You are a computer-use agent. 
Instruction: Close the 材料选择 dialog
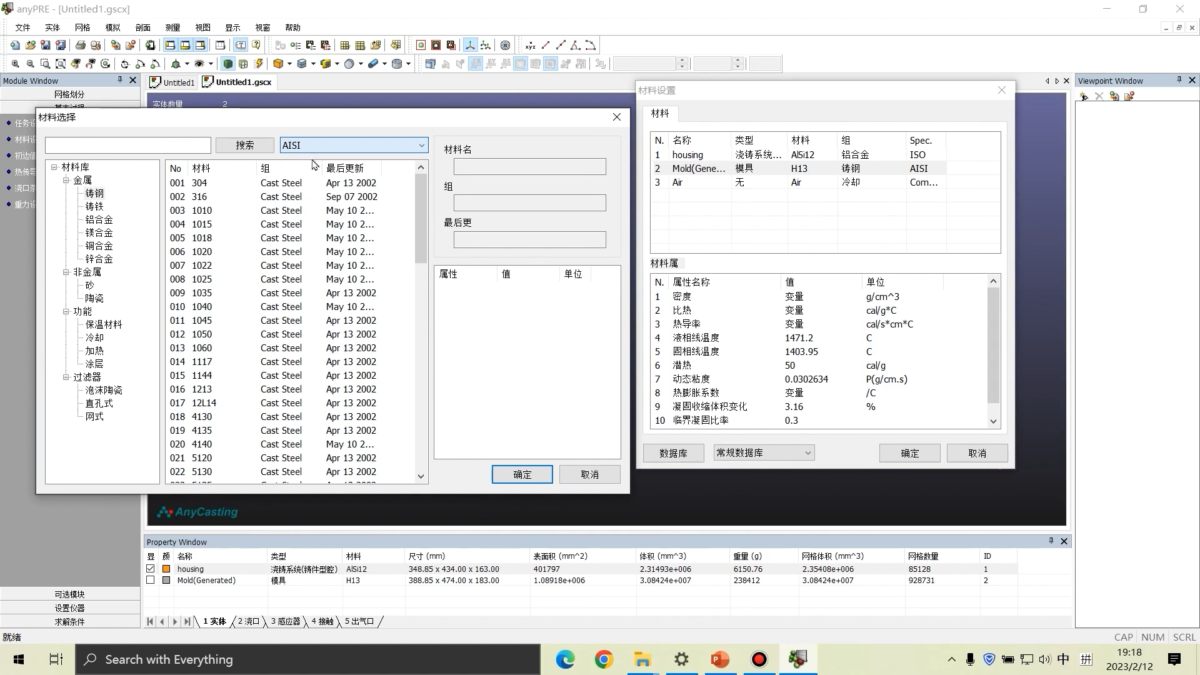[616, 117]
